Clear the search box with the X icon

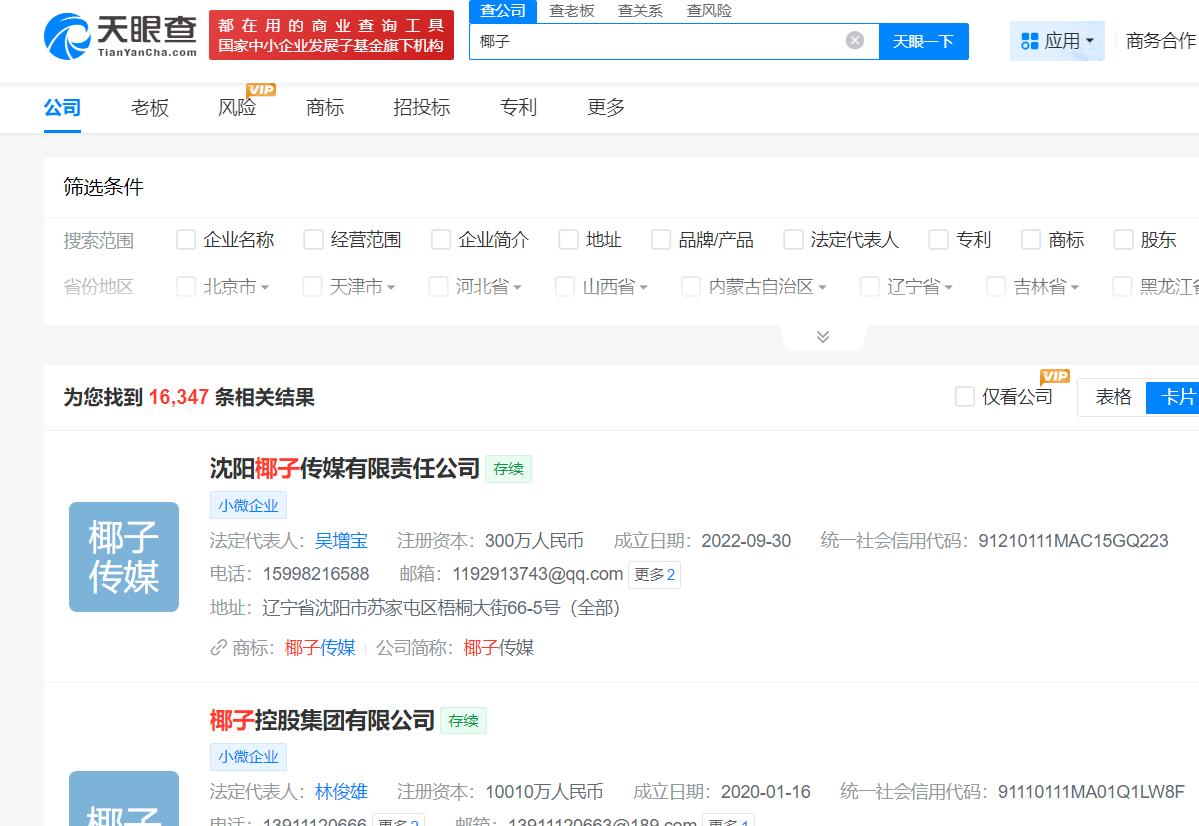854,38
